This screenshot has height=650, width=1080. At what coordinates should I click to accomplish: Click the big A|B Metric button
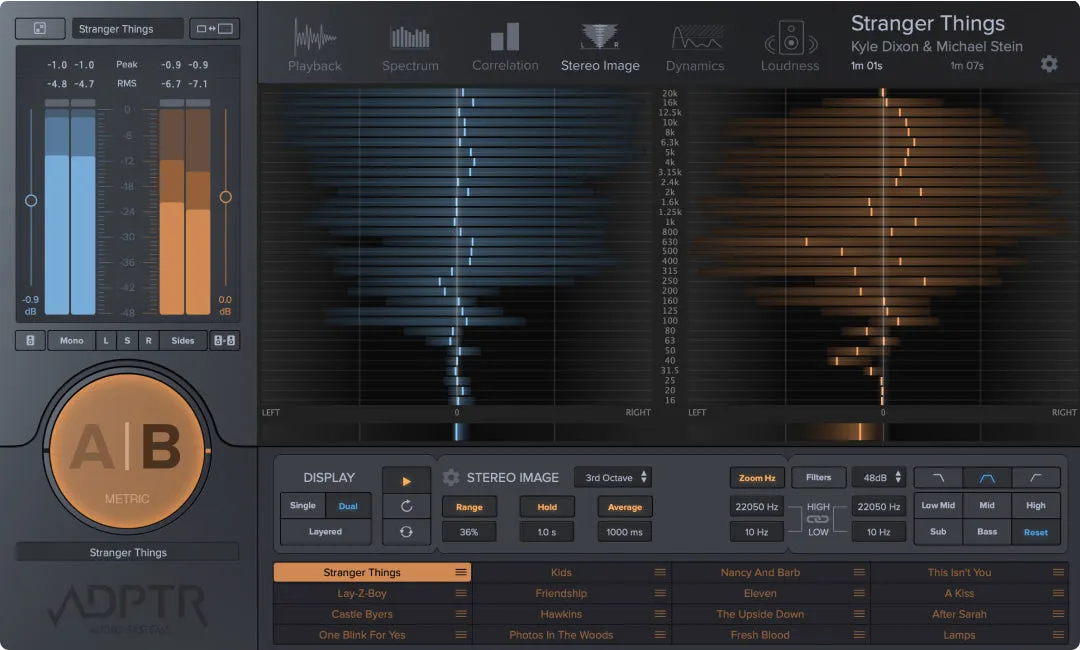[x=127, y=451]
